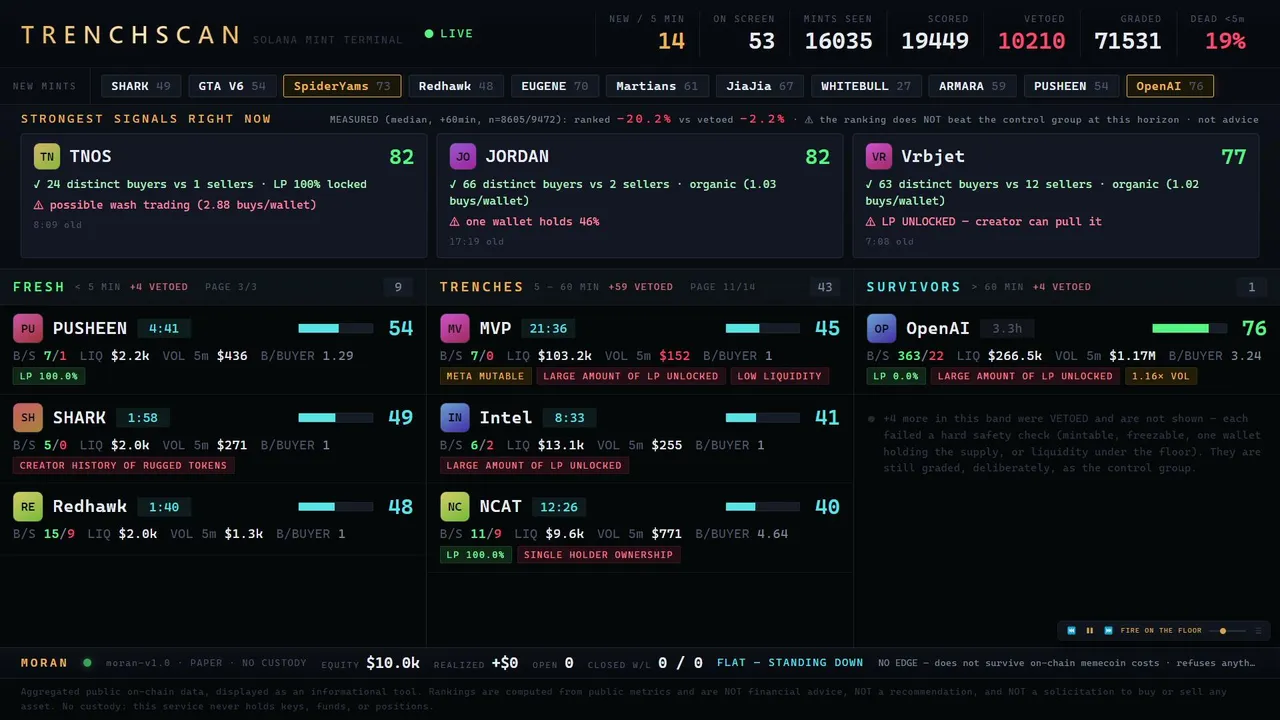Skip to next track in music player
1280x720 pixels.
tap(1108, 631)
